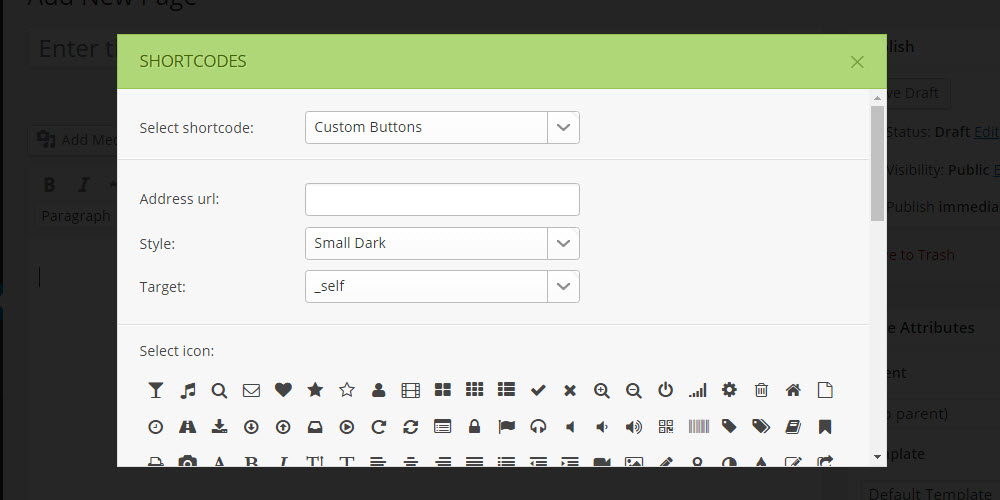Screen dimensions: 1000x500
Task: Select the large grid icon
Action: 443,390
